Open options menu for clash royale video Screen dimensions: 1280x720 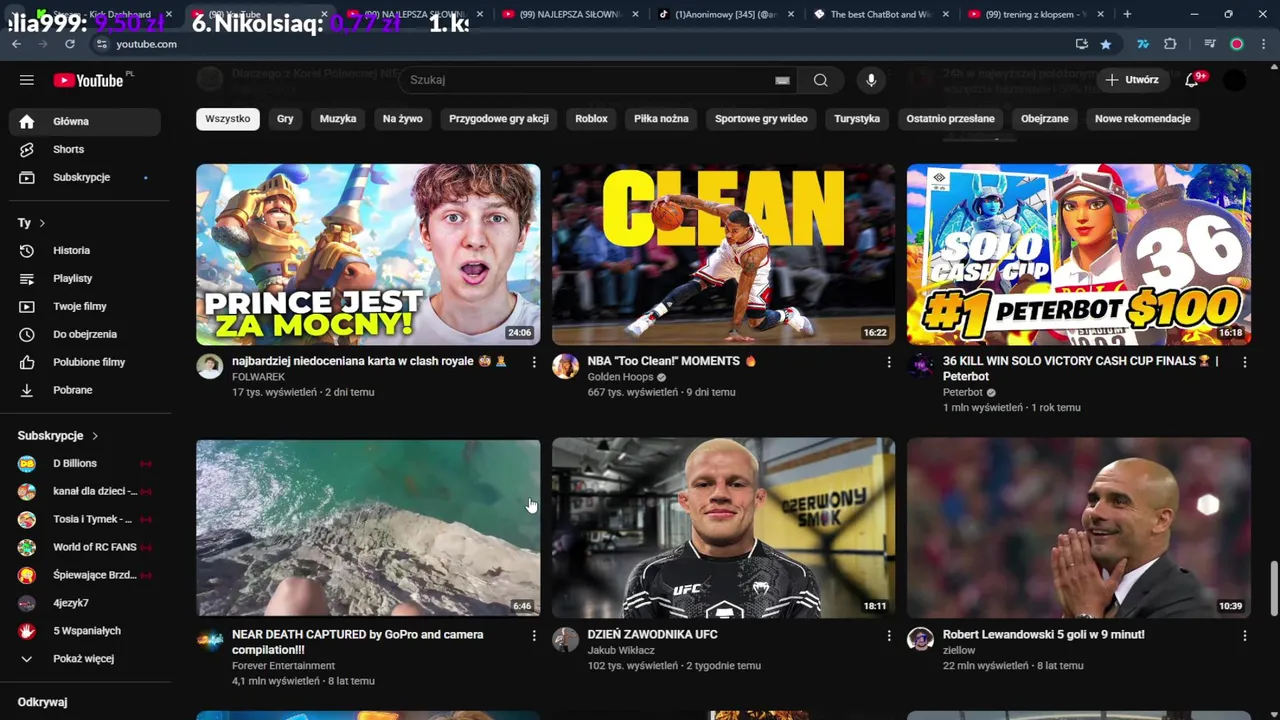[x=533, y=362]
